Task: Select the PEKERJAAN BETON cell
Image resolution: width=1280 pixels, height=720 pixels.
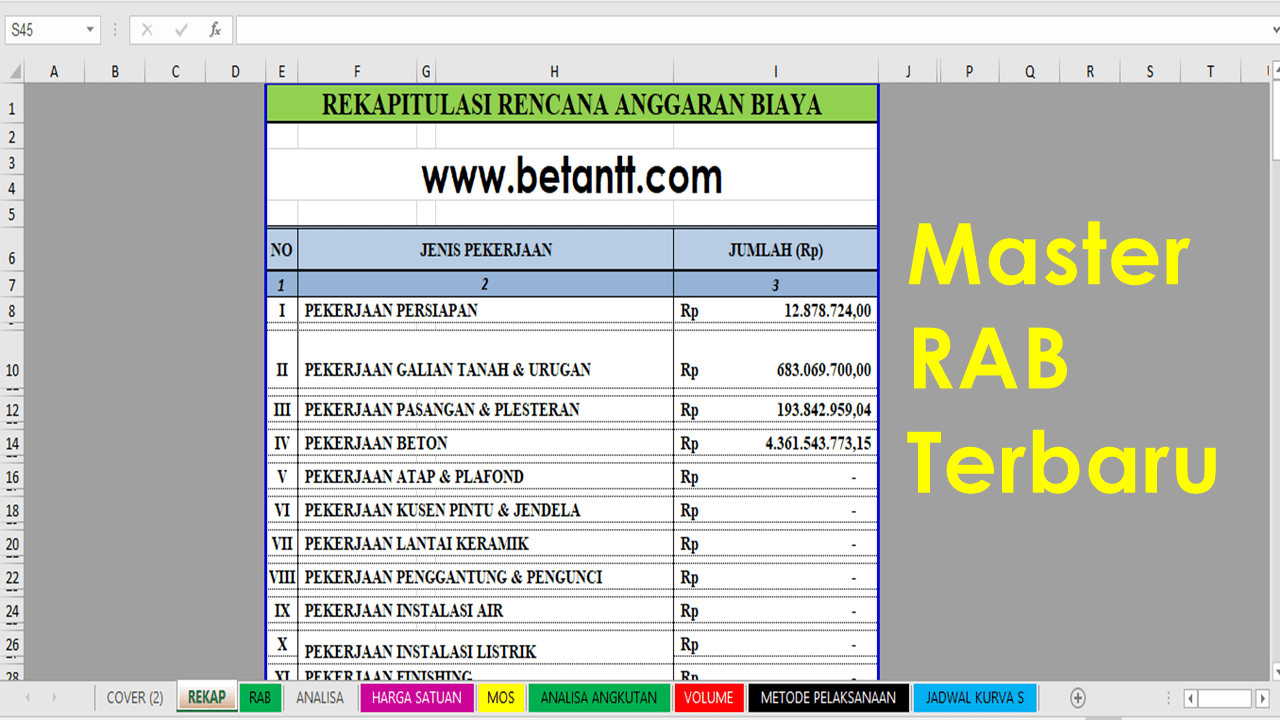Action: pos(485,443)
